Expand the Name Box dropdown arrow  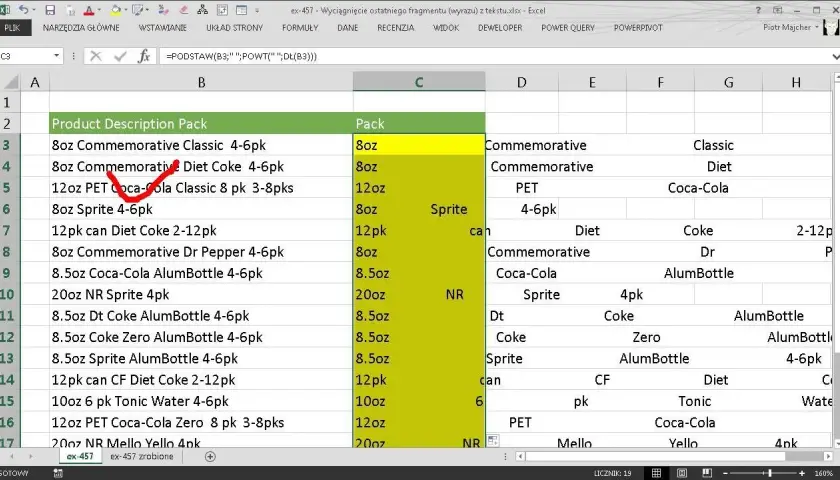tap(56, 56)
